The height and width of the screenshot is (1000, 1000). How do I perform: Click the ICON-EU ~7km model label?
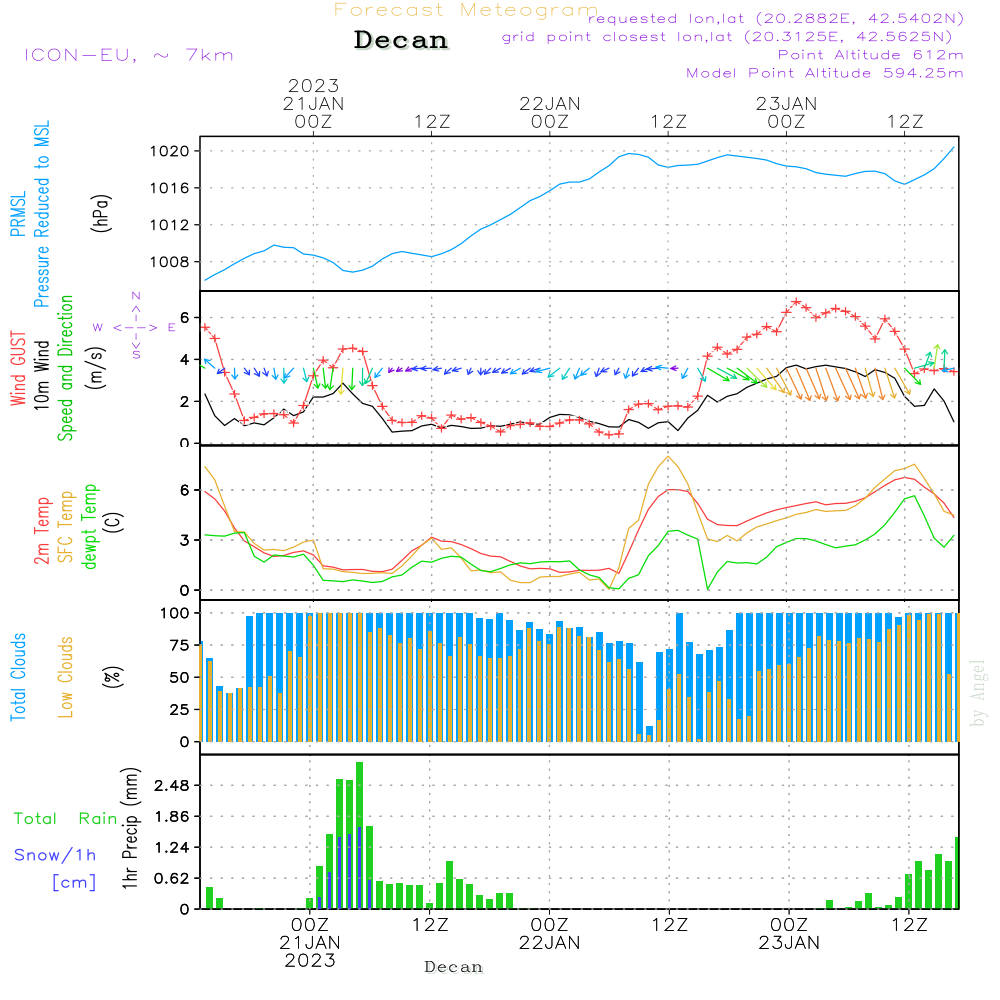[x=128, y=55]
